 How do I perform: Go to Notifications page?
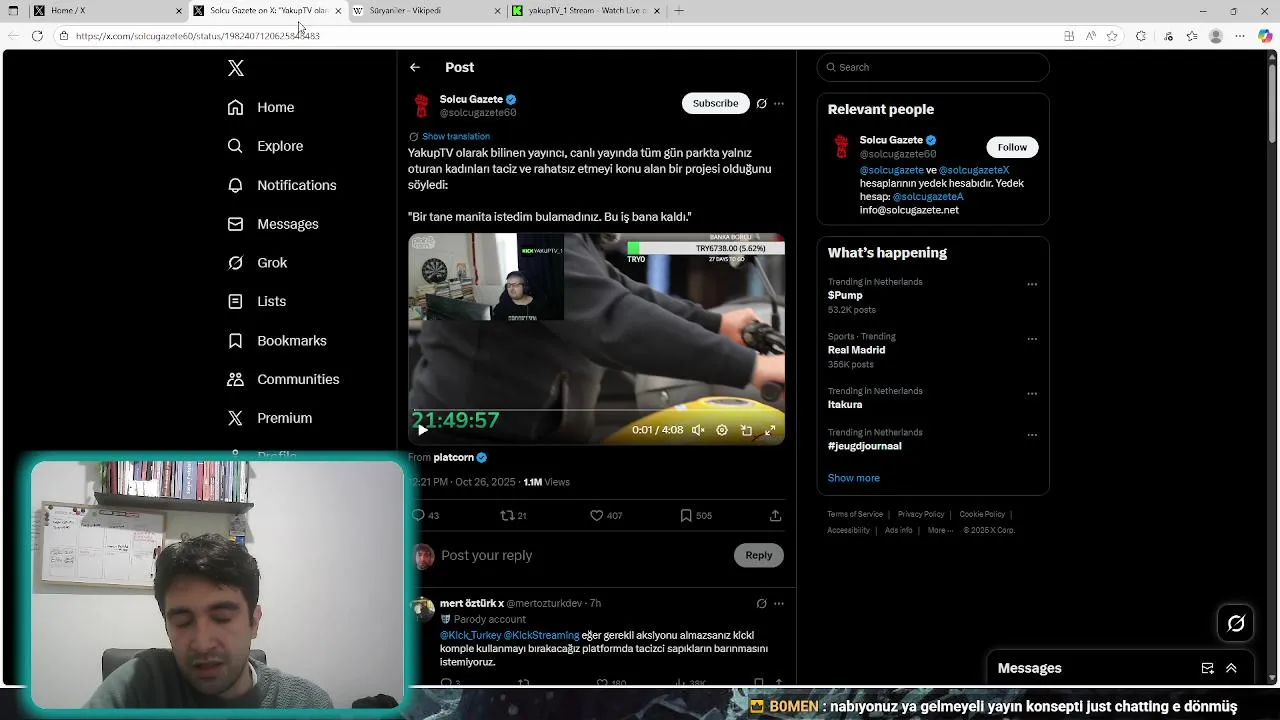(282, 185)
